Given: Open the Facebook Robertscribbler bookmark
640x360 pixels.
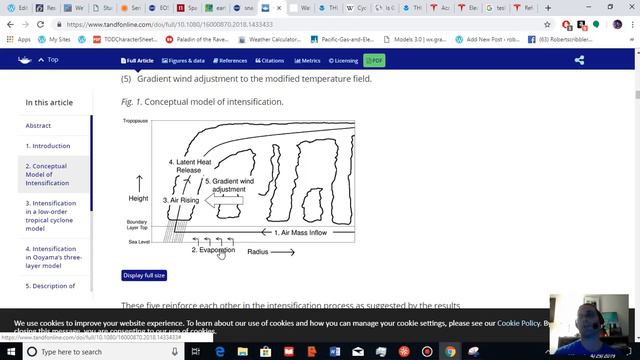Looking at the screenshot, I should (x=560, y=40).
